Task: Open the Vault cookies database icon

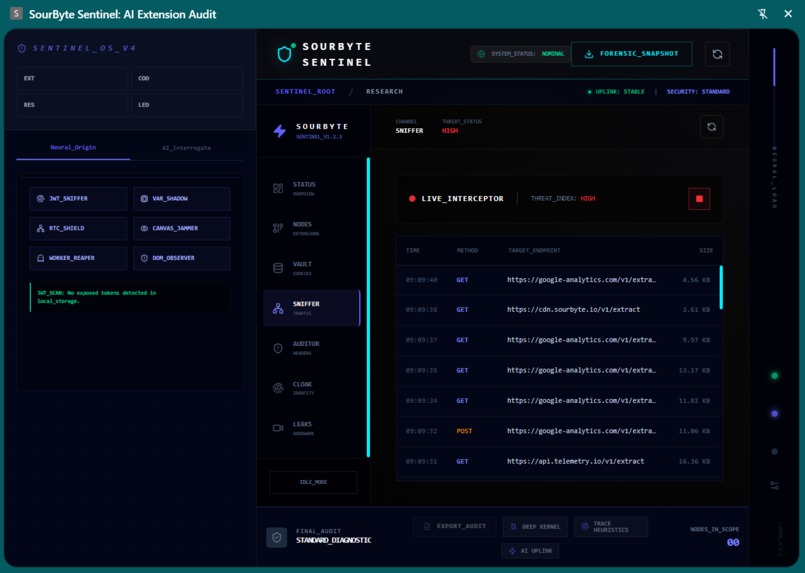Action: pyautogui.click(x=278, y=268)
